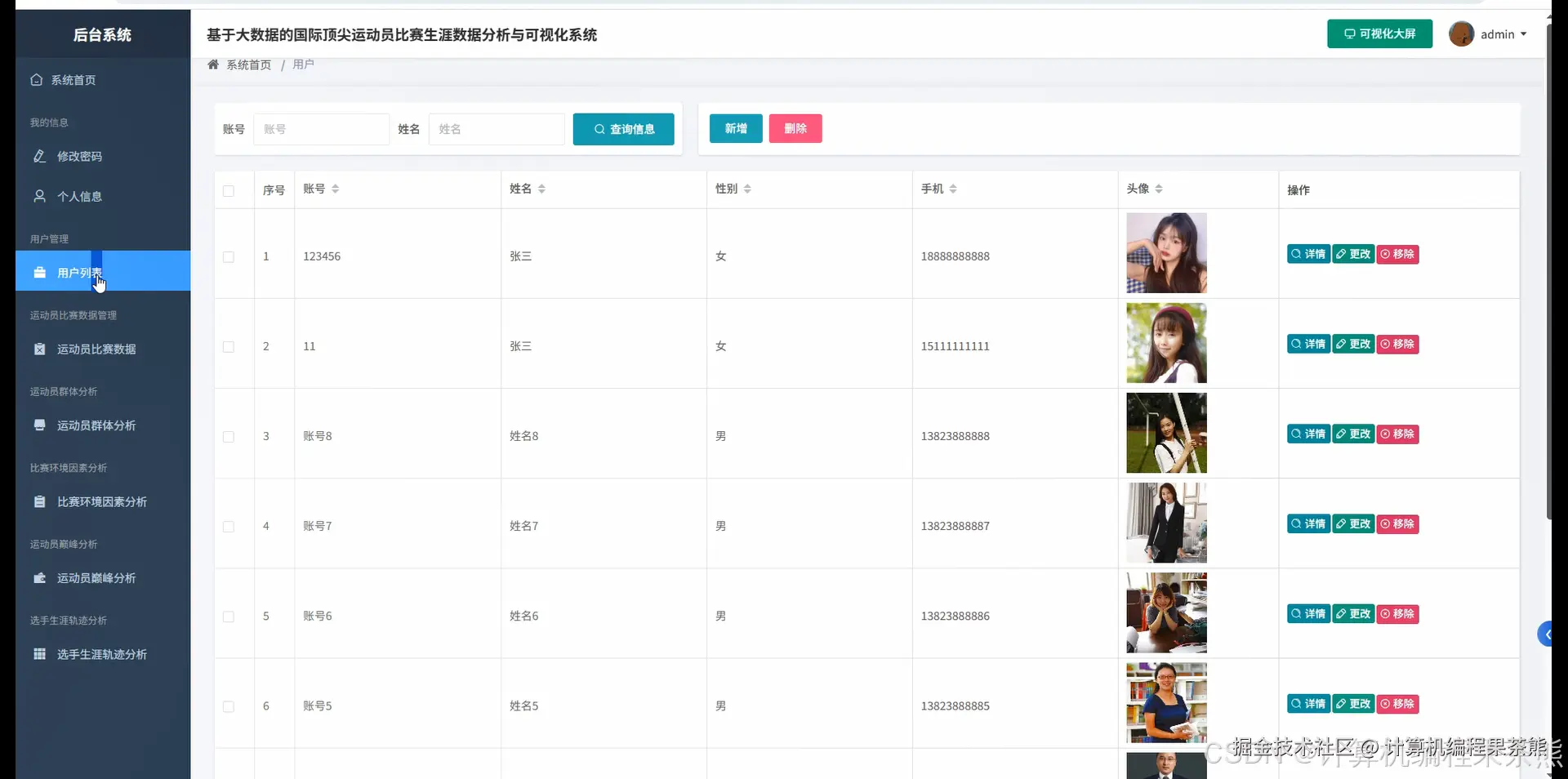Click the avatar thumbnail for 账号8
1568x779 pixels.
pyautogui.click(x=1166, y=433)
